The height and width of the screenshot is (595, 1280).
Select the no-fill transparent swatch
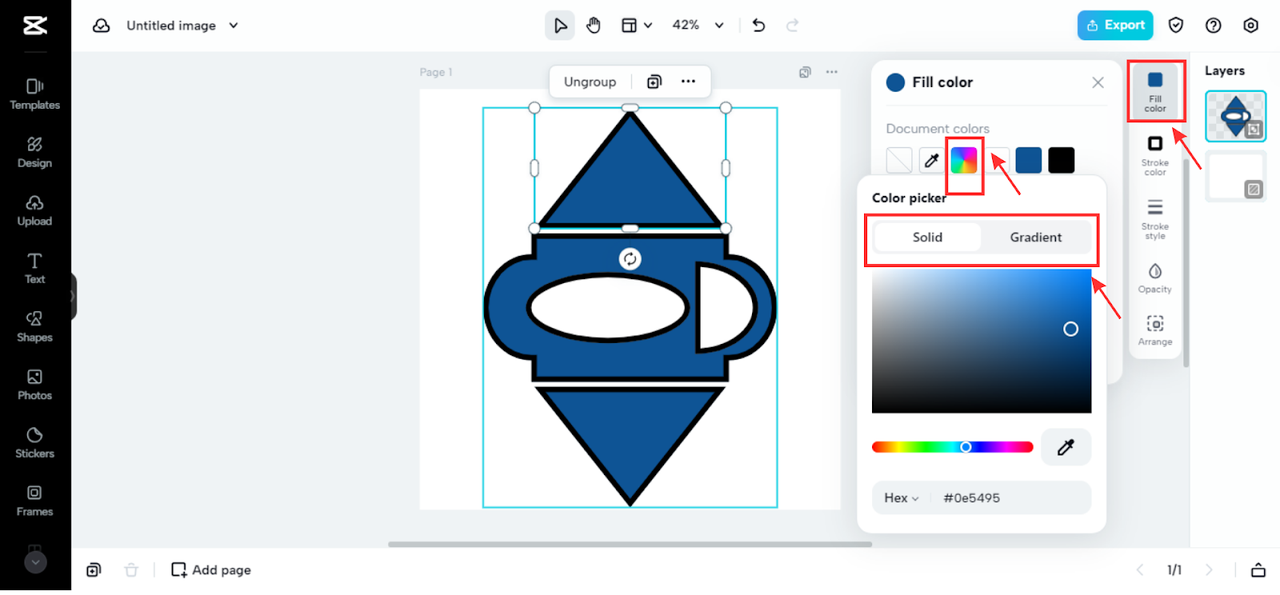(x=899, y=160)
